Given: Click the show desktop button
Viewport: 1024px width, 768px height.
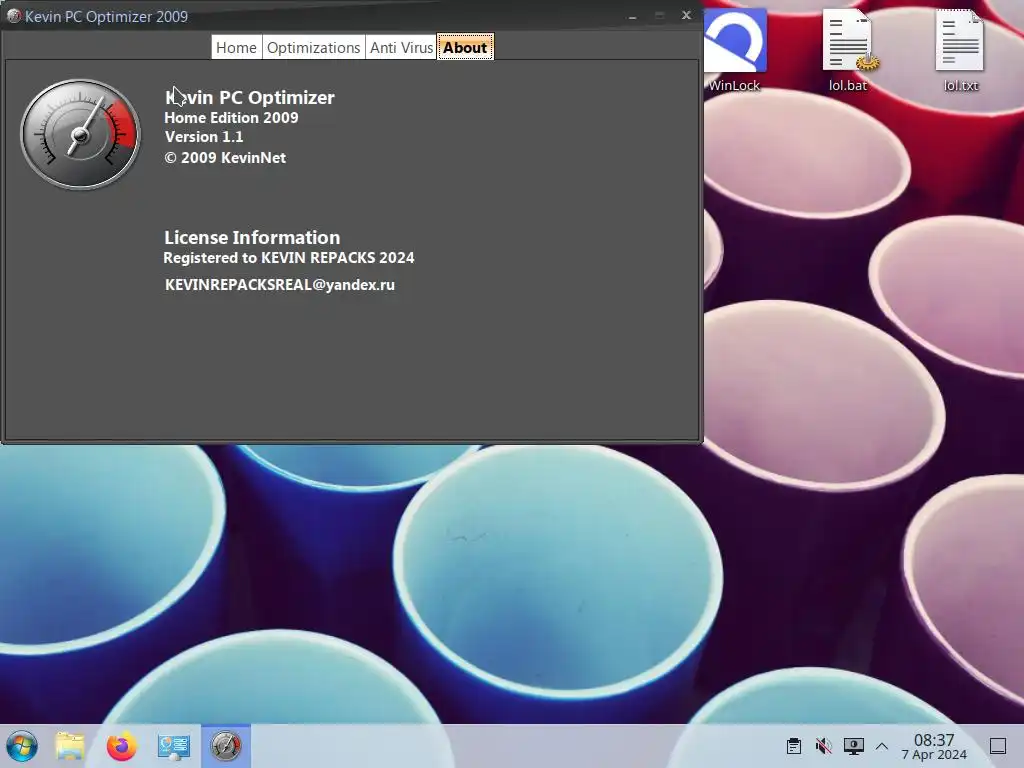Looking at the screenshot, I should pos(998,746).
